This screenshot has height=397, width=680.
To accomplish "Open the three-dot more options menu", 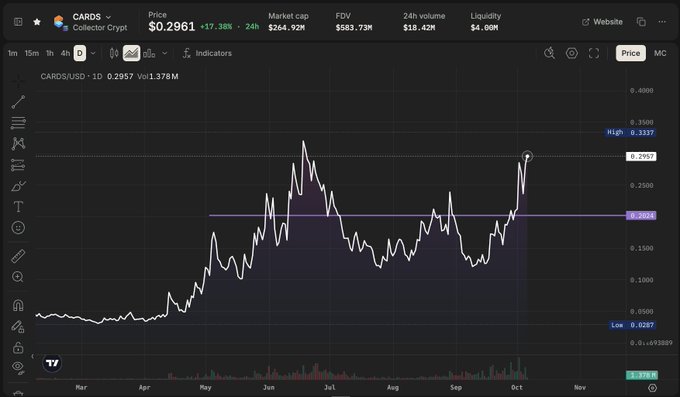I will coord(662,22).
